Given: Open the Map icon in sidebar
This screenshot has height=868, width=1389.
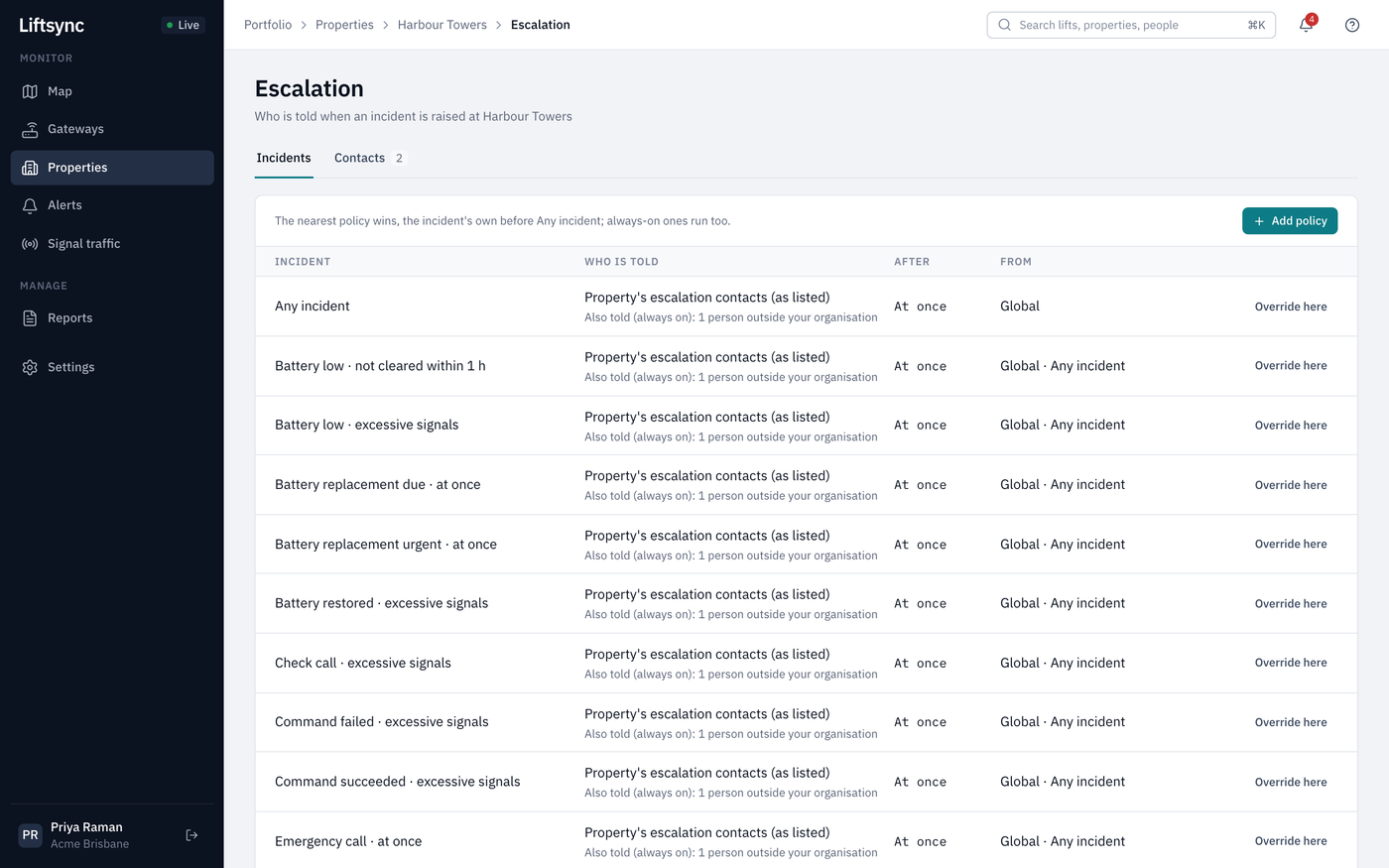Looking at the screenshot, I should 30,91.
